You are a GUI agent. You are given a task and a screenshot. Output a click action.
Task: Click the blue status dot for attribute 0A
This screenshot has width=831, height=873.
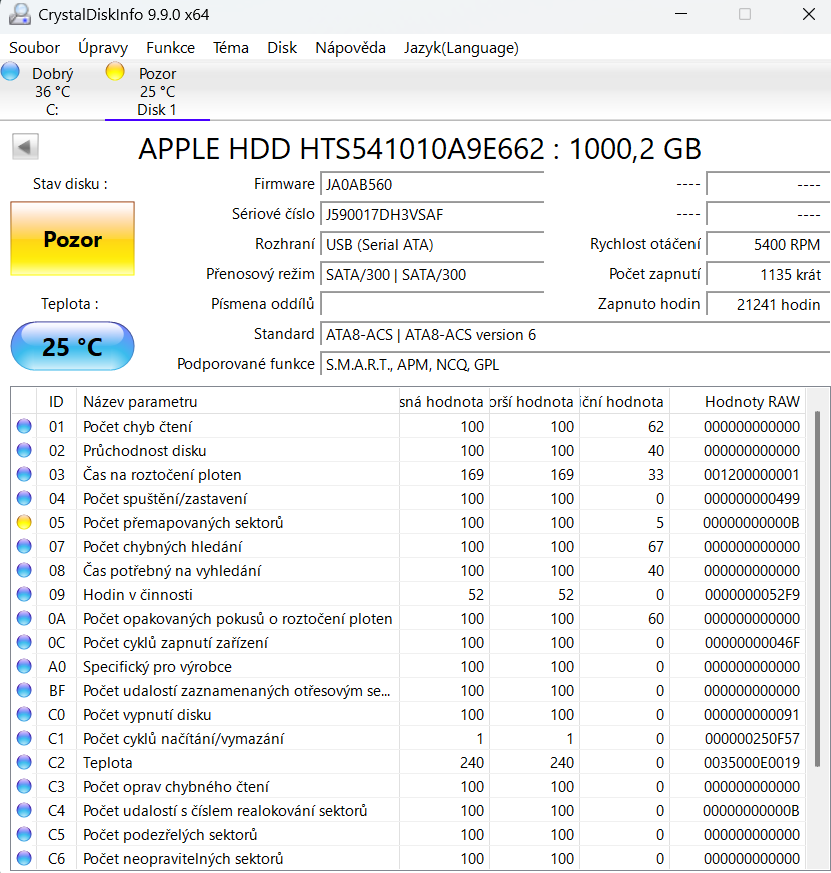coord(24,618)
